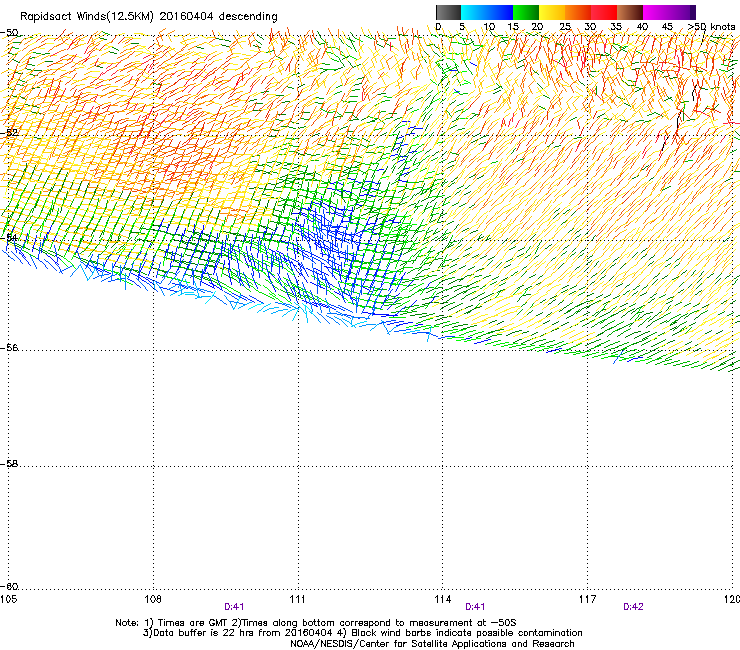Click the brown 35-40 knots legend swatch

pos(630,12)
